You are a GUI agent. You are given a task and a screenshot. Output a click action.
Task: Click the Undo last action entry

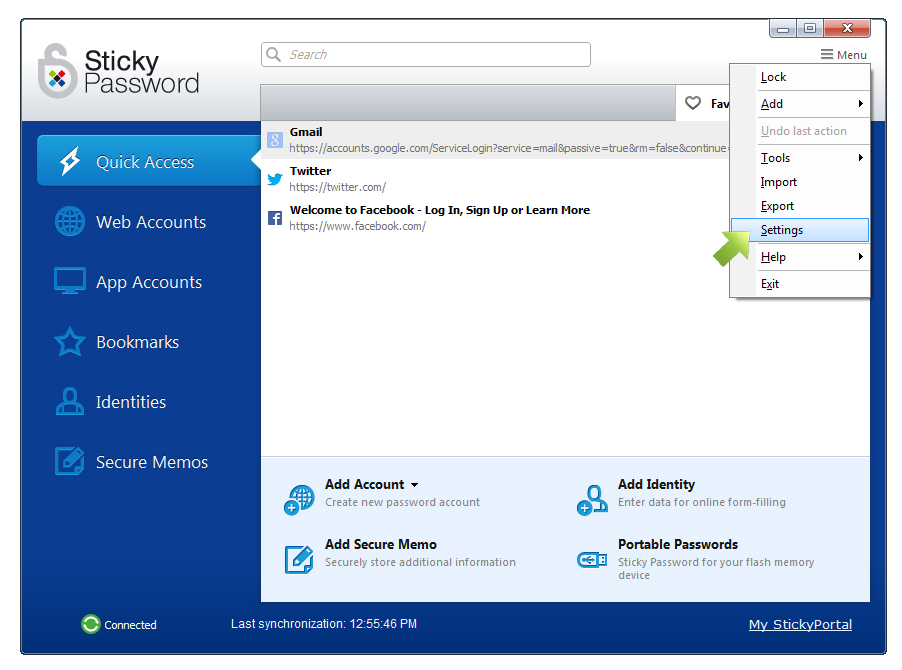pos(800,131)
